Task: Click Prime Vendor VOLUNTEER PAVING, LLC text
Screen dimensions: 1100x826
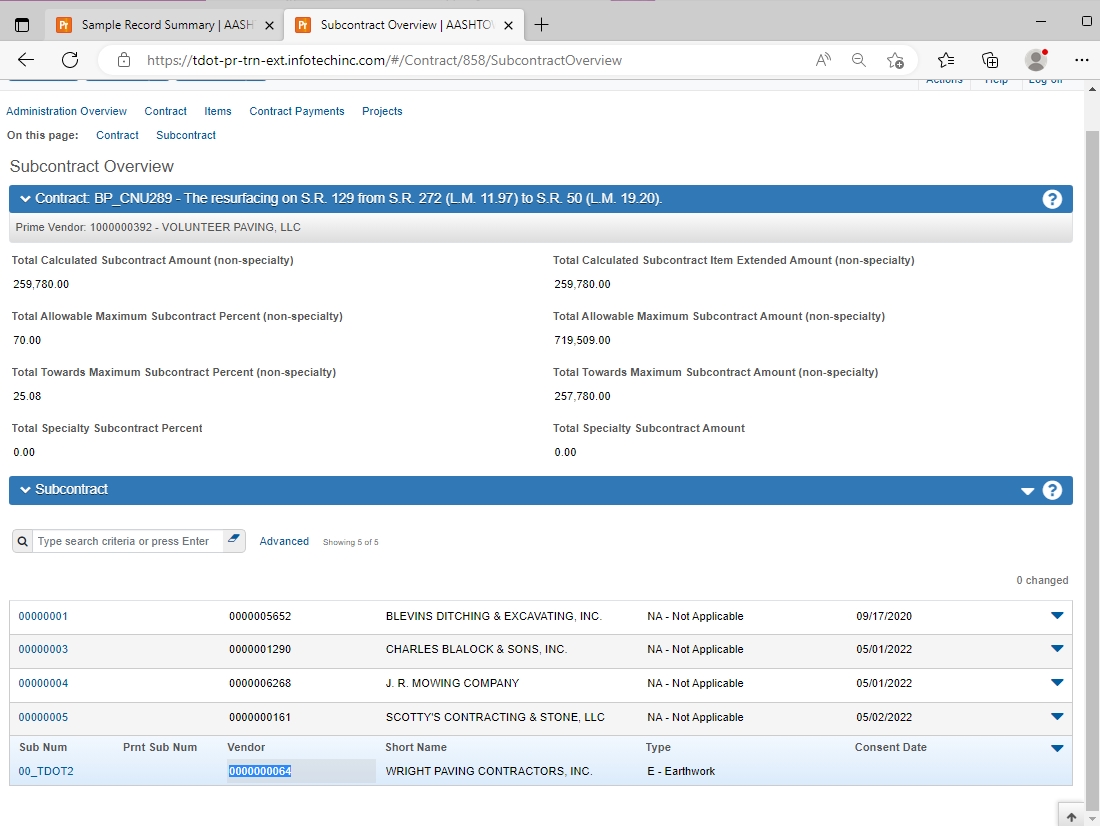Action: pyautogui.click(x=158, y=227)
